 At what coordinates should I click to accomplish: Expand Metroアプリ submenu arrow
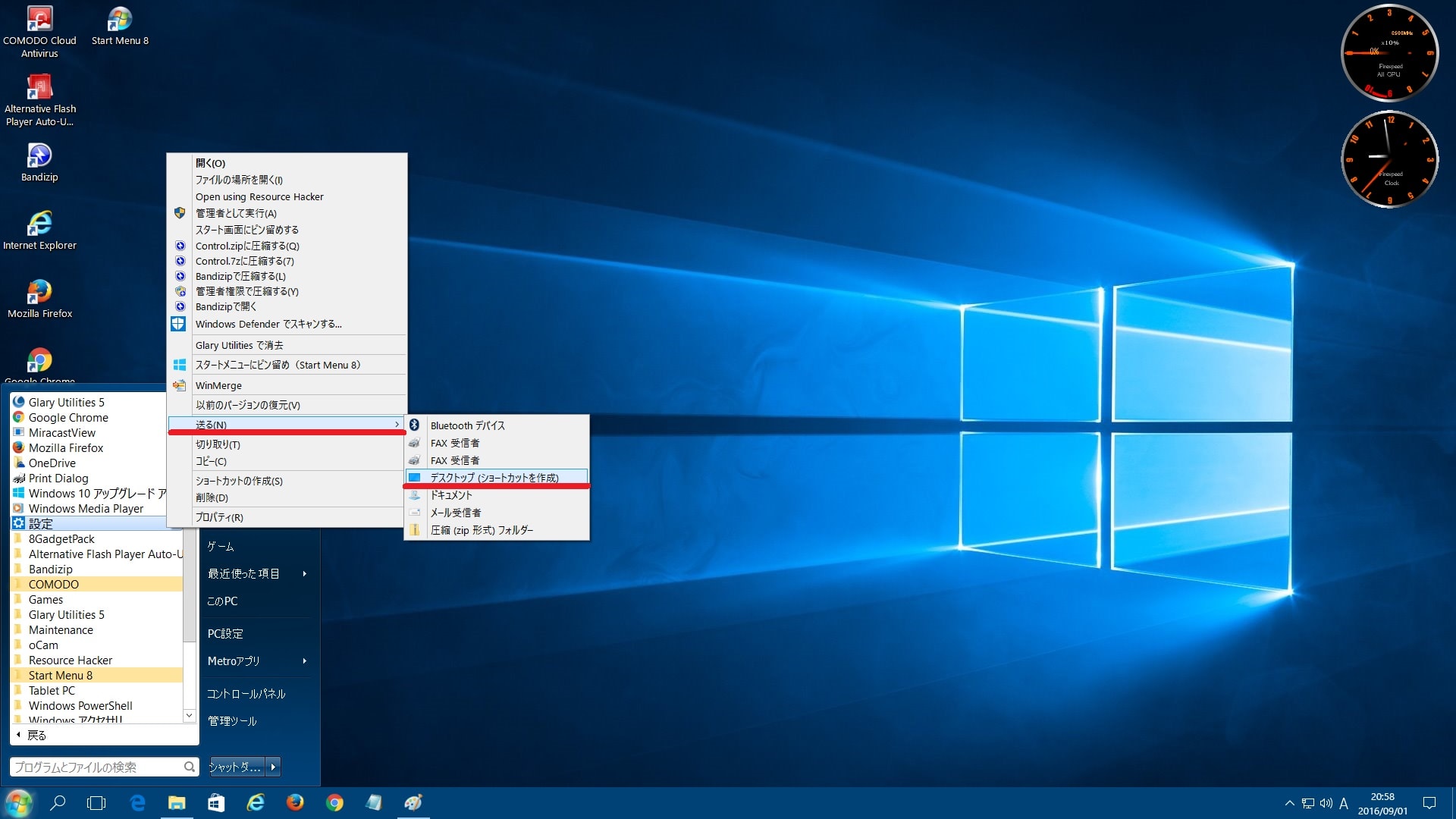pyautogui.click(x=304, y=661)
